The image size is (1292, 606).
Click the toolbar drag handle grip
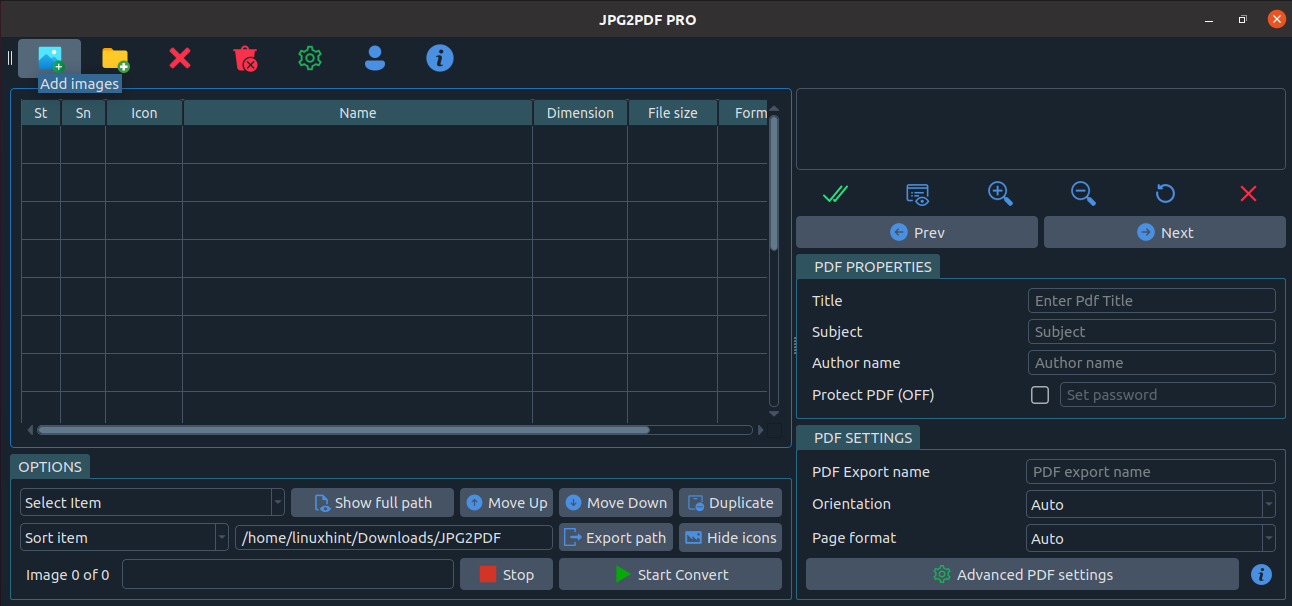pos(10,58)
